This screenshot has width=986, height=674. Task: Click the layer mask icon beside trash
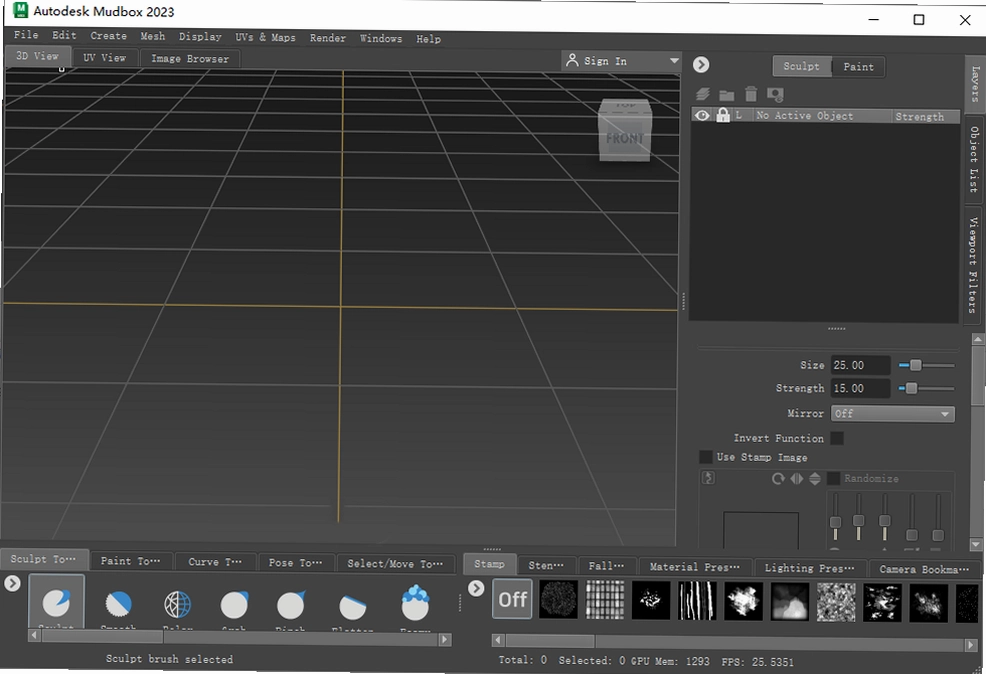point(775,95)
